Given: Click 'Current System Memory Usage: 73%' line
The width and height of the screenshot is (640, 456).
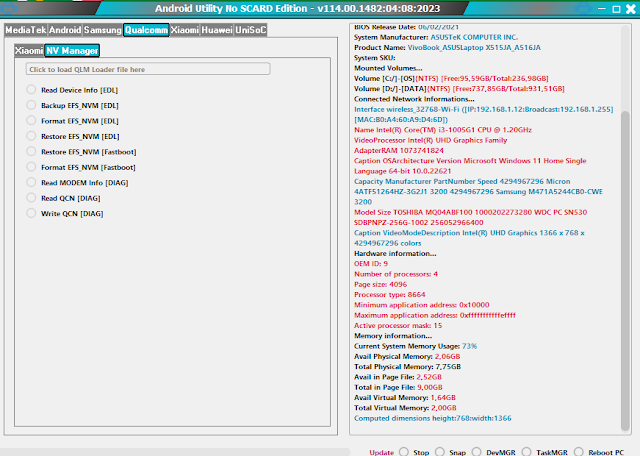Looking at the screenshot, I should (416, 346).
